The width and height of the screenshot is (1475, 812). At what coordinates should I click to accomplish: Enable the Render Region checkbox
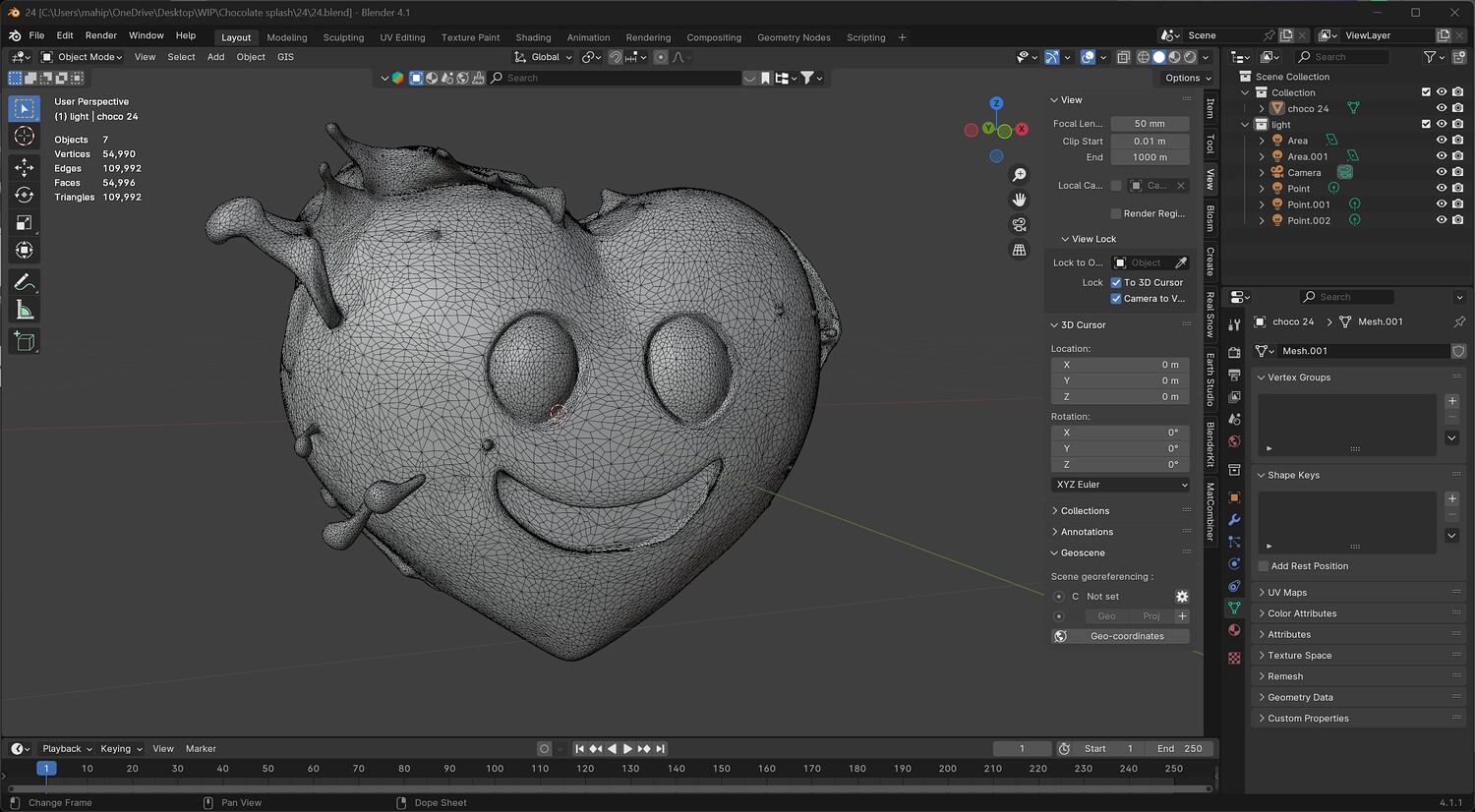(x=1116, y=213)
